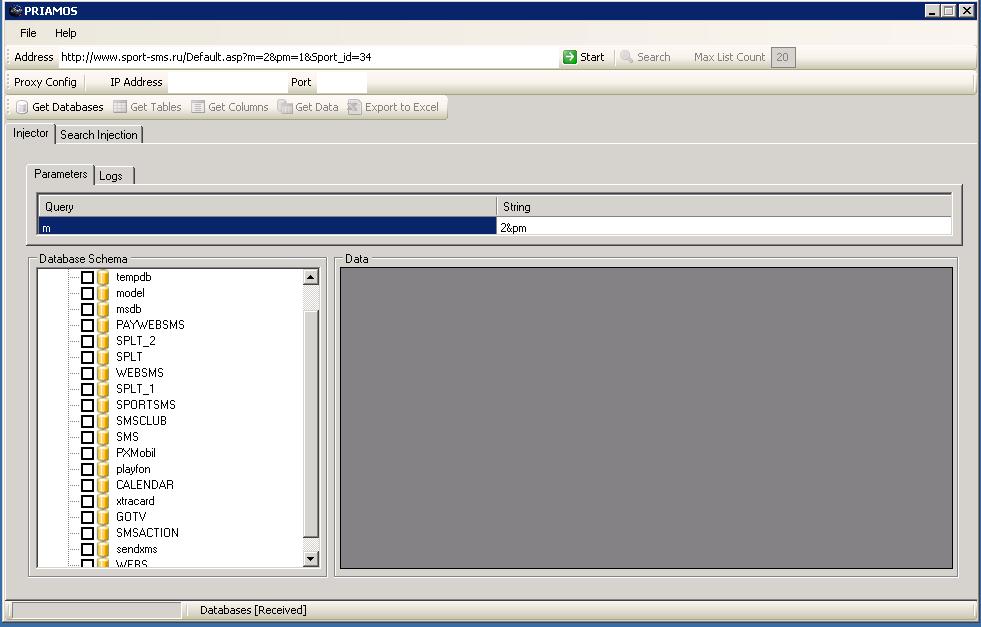Check the SMSCLUB checkbox
981x627 pixels.
point(88,421)
